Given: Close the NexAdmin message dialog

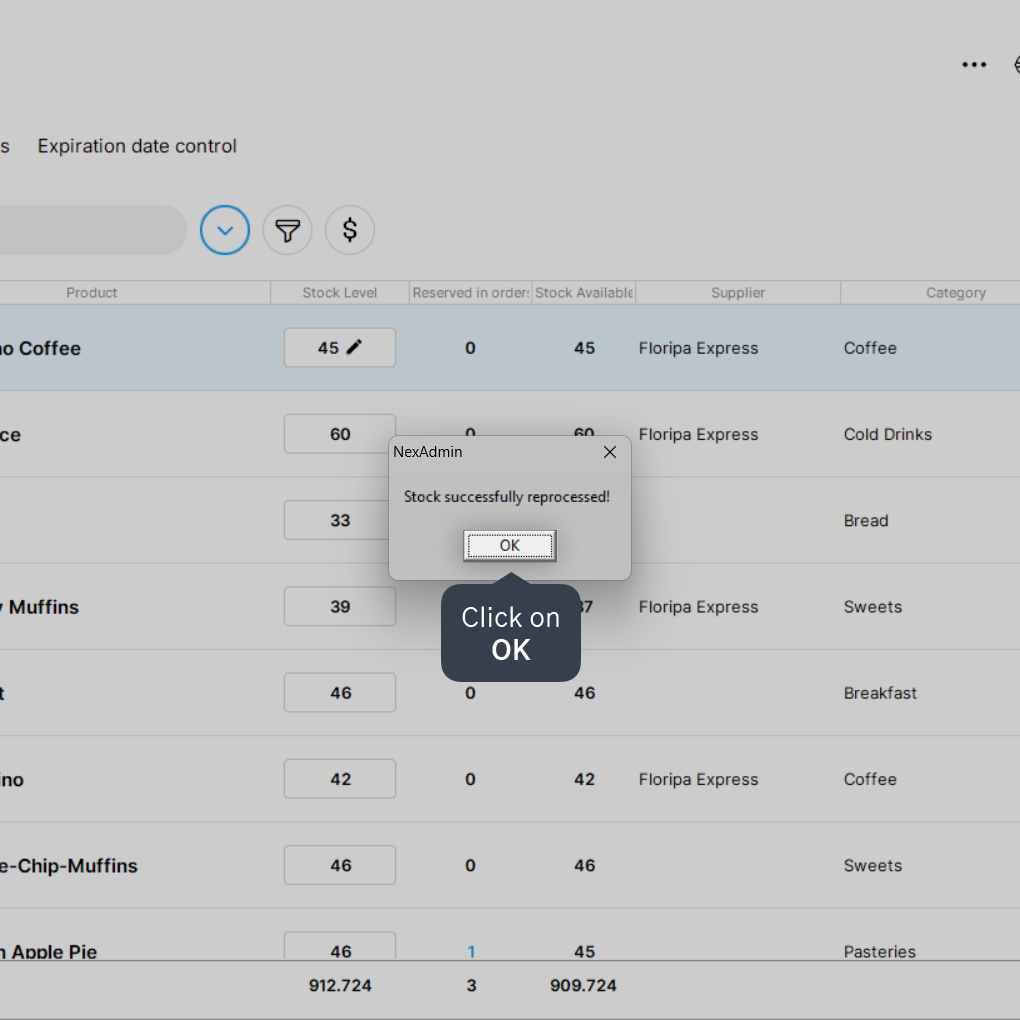Looking at the screenshot, I should click(x=610, y=452).
